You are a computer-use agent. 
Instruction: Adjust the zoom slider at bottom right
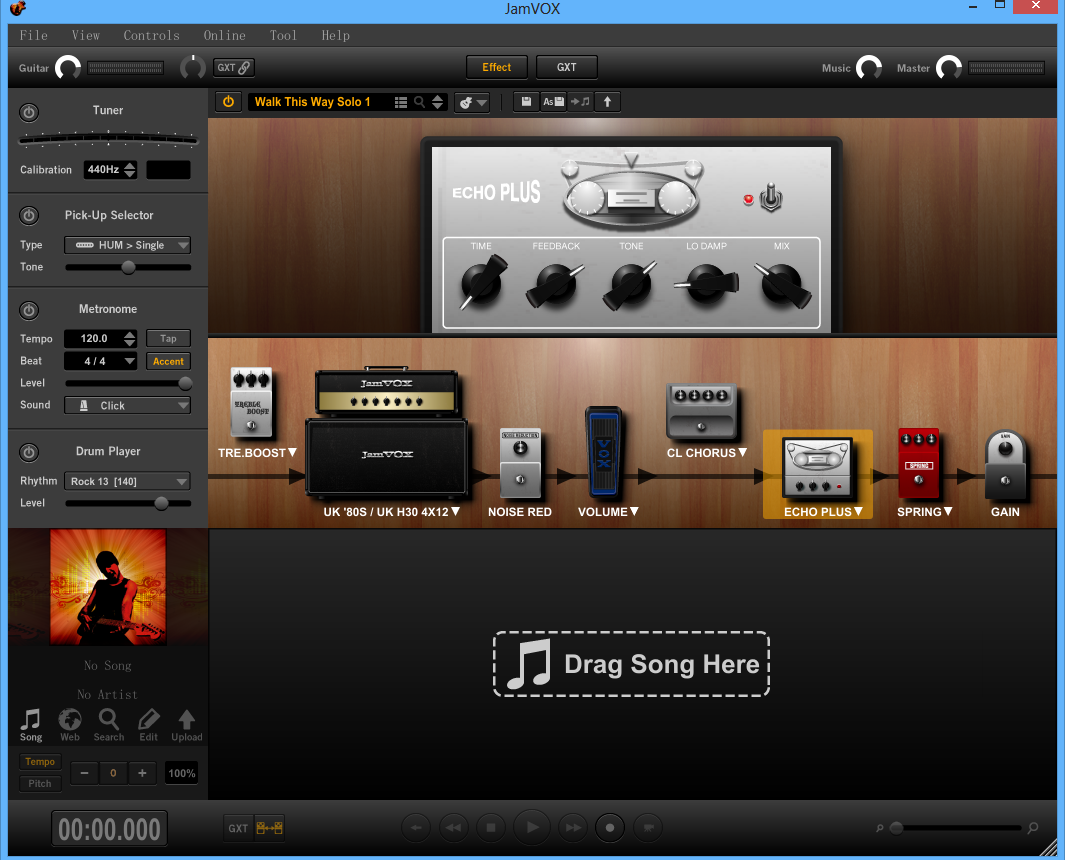click(x=956, y=827)
